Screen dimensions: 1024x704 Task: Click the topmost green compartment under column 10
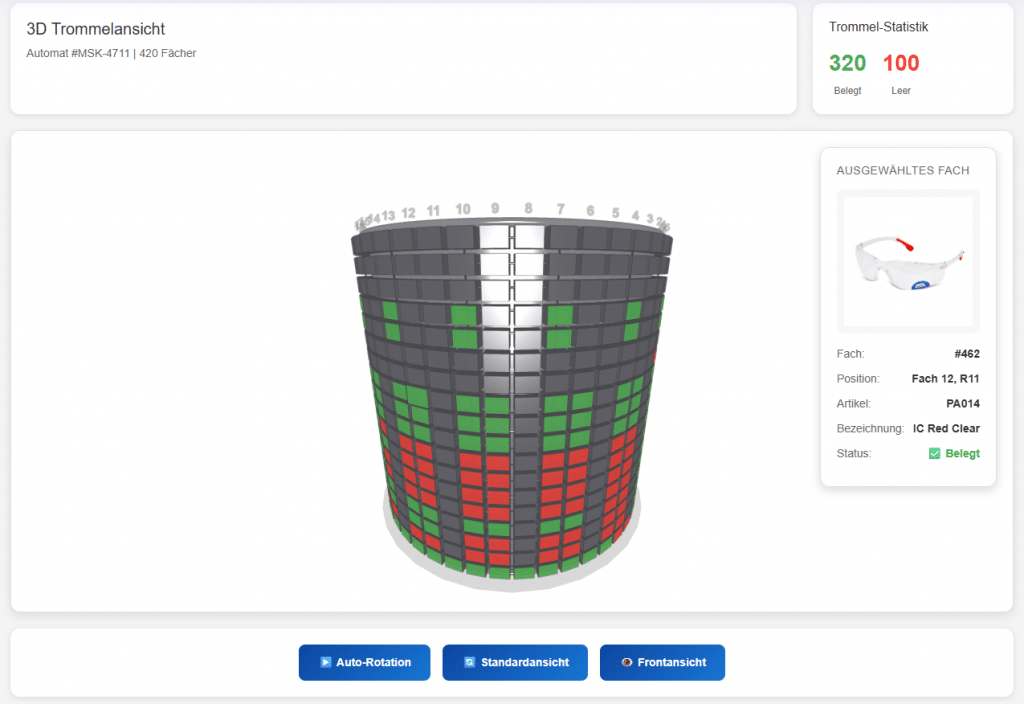click(463, 317)
